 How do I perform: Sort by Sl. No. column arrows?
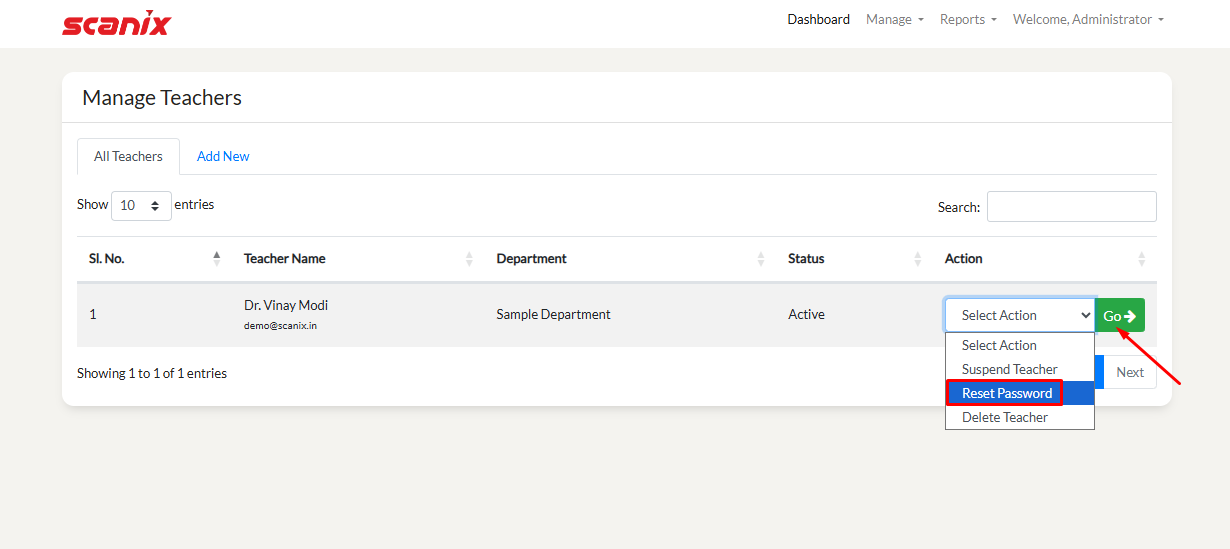pos(217,258)
